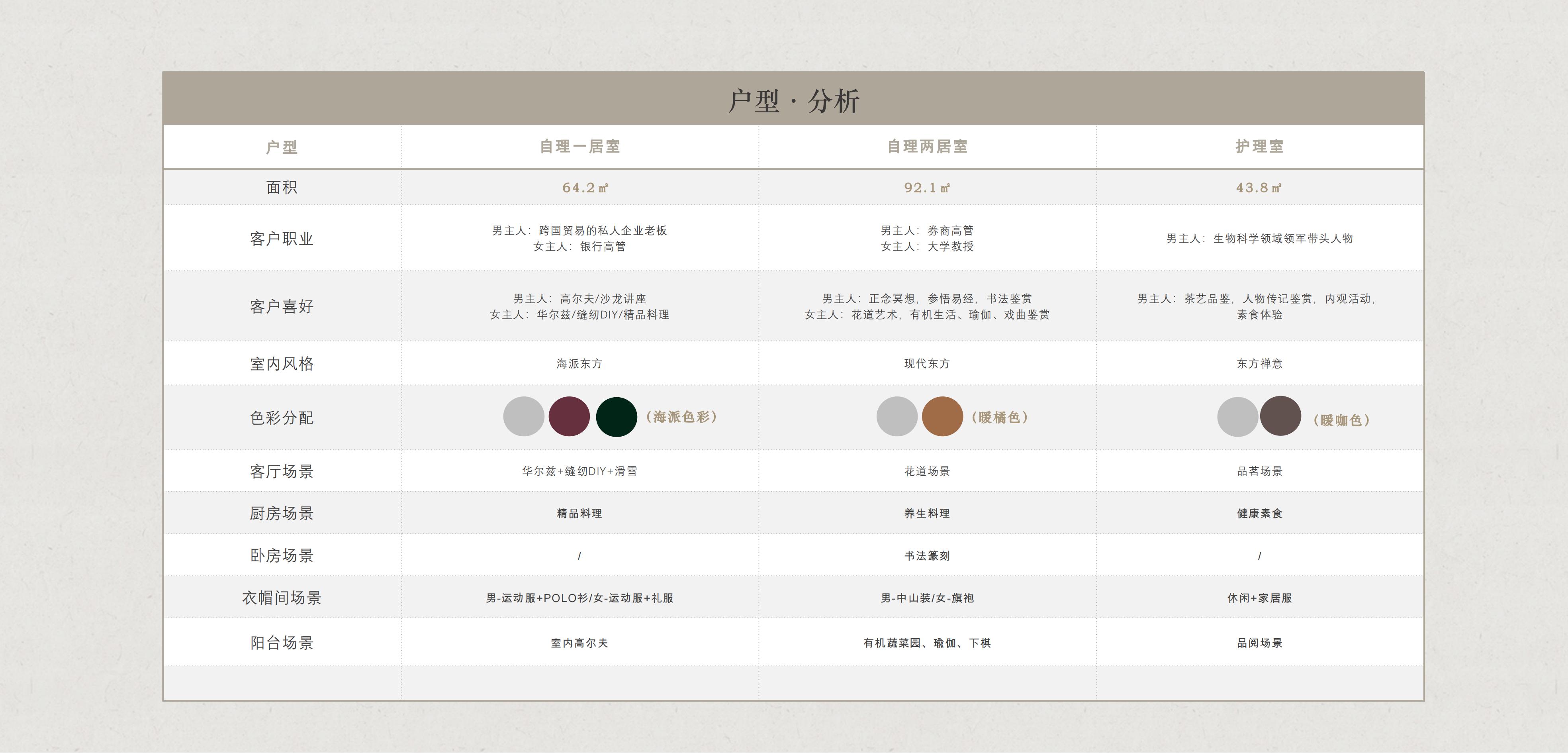Click the 户型·分析 title banner
The width and height of the screenshot is (1568, 753).
coord(793,100)
